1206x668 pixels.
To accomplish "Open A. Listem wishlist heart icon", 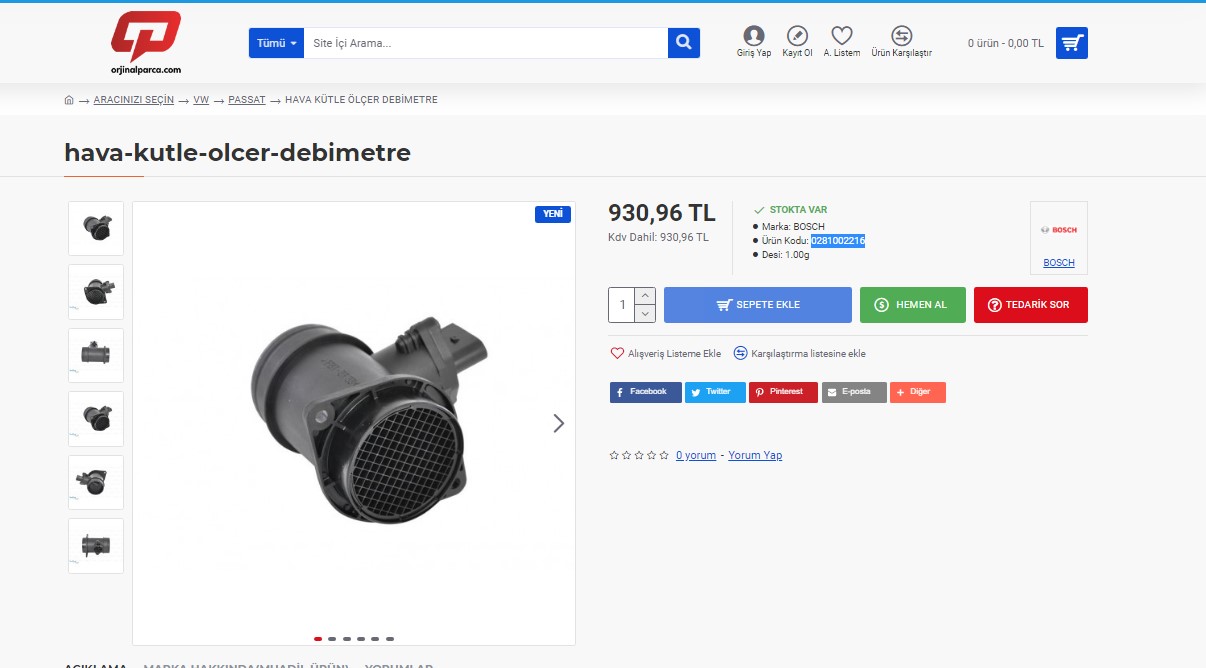I will pyautogui.click(x=842, y=36).
